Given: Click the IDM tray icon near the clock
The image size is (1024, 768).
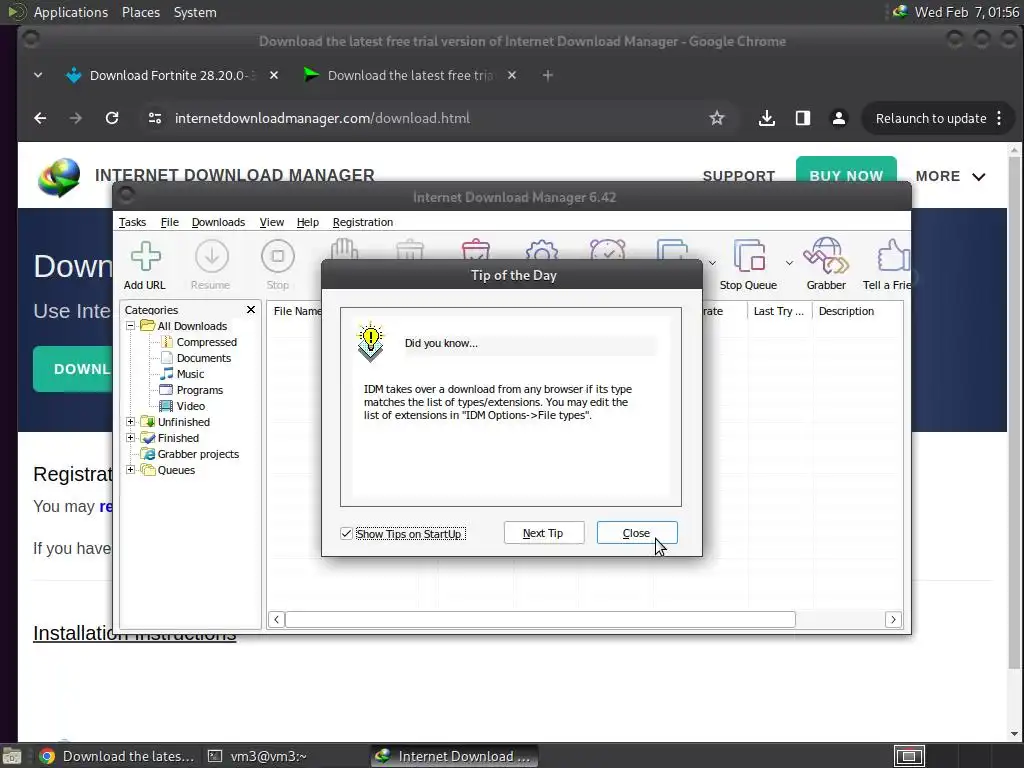Looking at the screenshot, I should click(901, 12).
